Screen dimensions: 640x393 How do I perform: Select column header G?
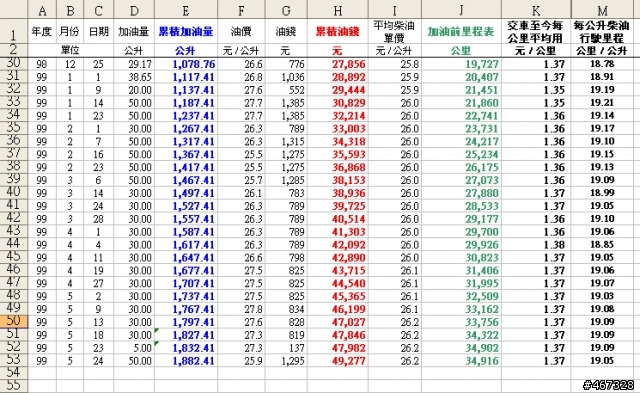click(286, 10)
